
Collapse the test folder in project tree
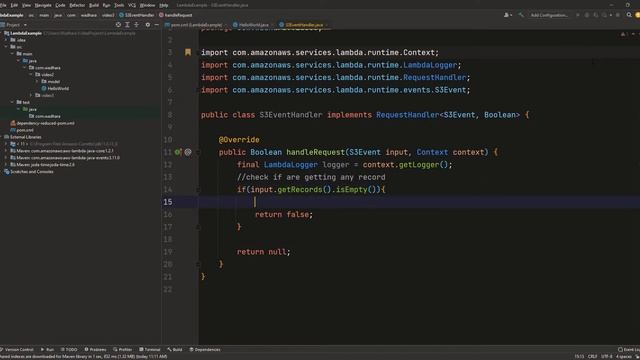[x=12, y=102]
